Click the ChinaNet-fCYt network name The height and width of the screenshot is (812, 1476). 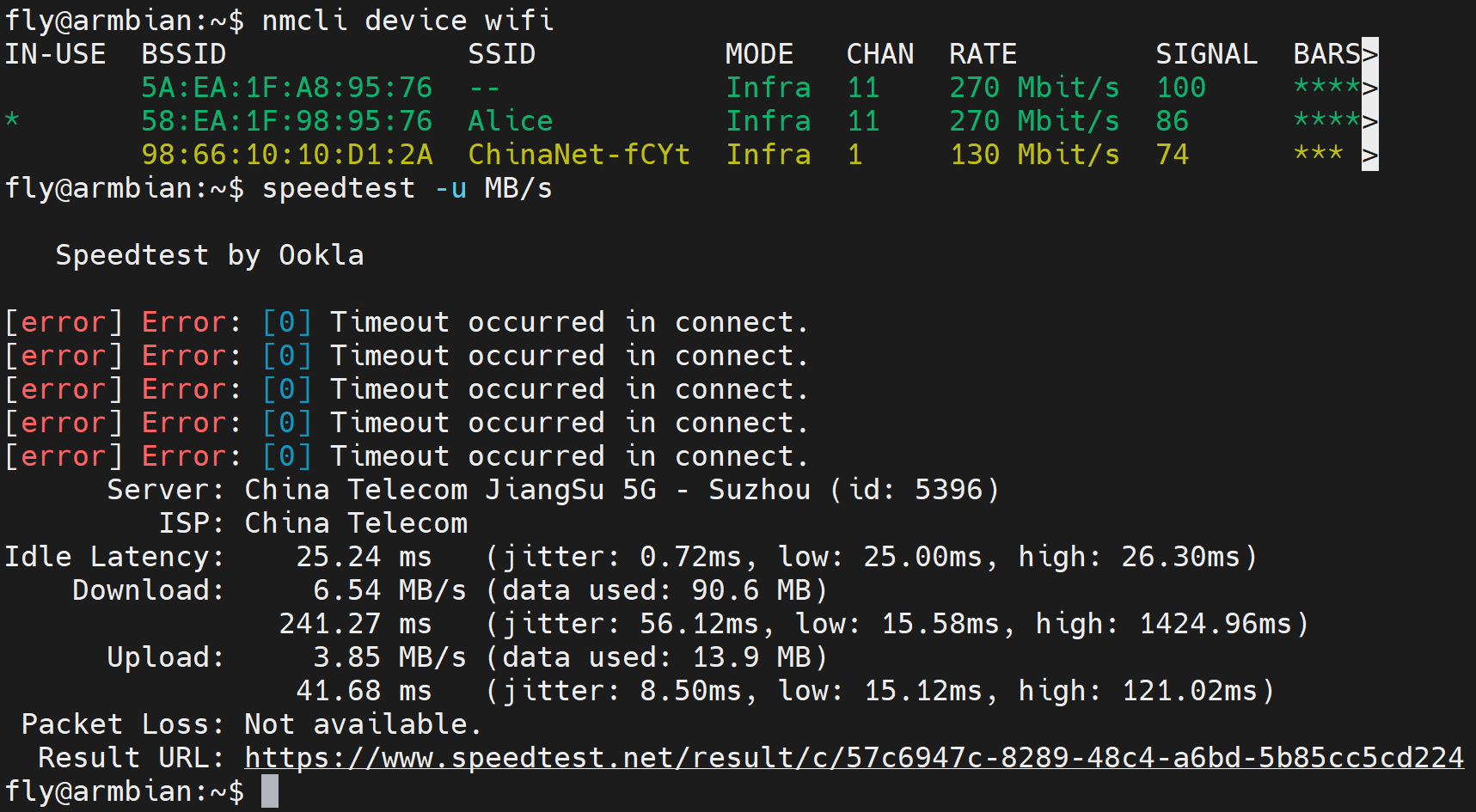pyautogui.click(x=579, y=155)
